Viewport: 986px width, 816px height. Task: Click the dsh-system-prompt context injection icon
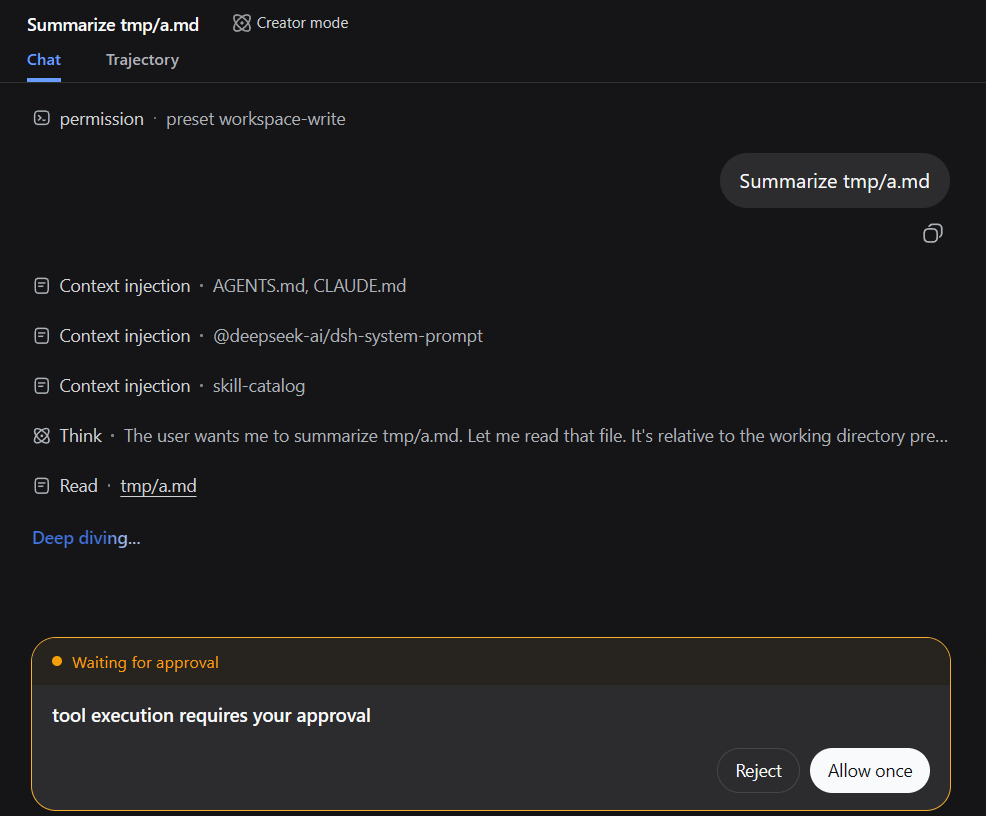coord(42,336)
